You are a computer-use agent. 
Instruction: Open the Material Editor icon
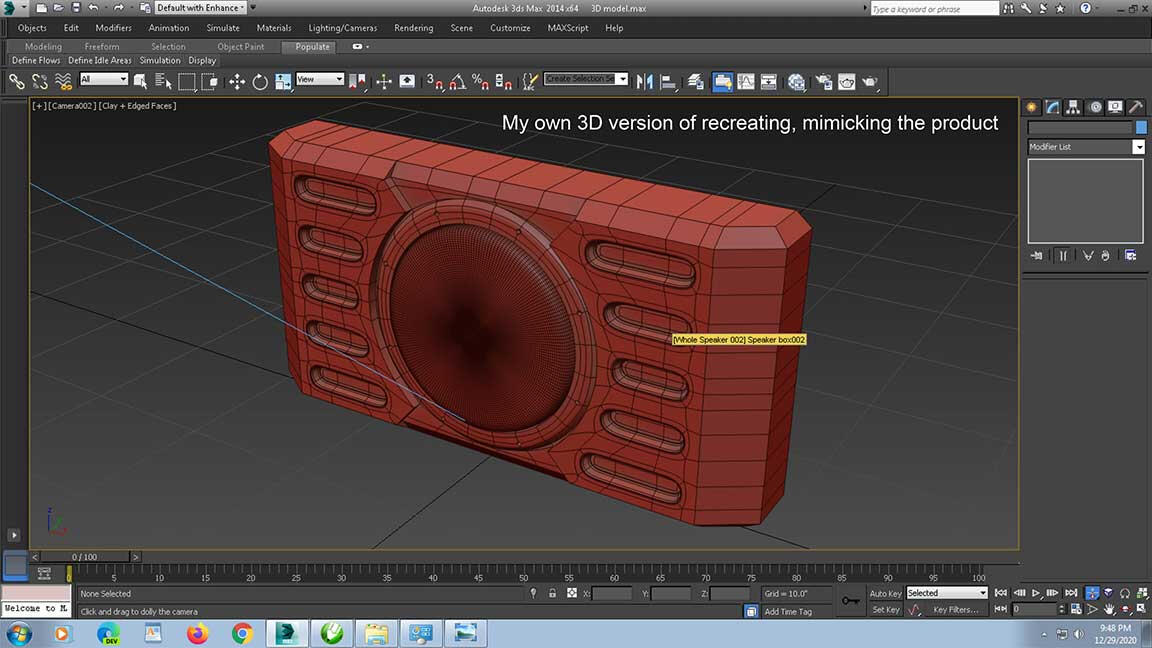(797, 81)
